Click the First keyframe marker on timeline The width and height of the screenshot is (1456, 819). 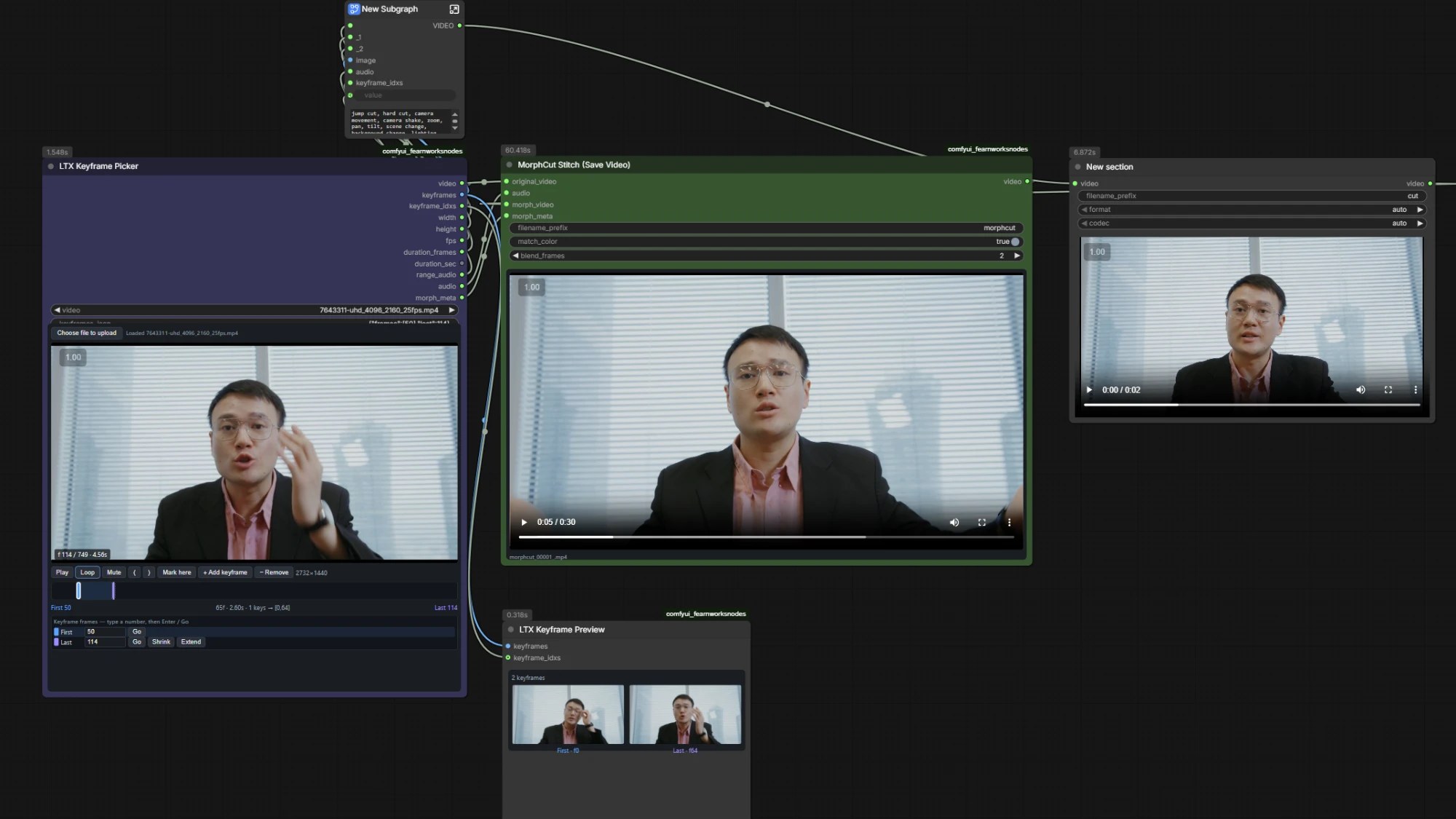pyautogui.click(x=79, y=591)
